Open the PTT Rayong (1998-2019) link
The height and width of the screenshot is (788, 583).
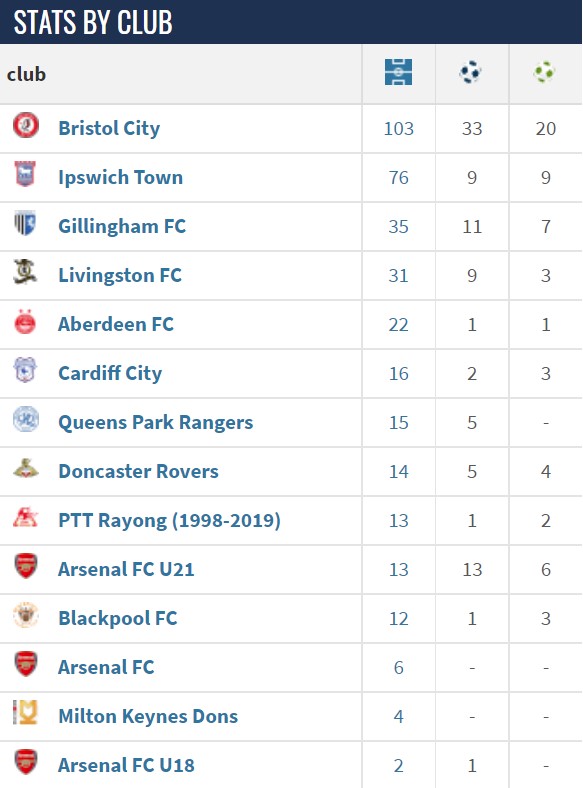pyautogui.click(x=169, y=521)
